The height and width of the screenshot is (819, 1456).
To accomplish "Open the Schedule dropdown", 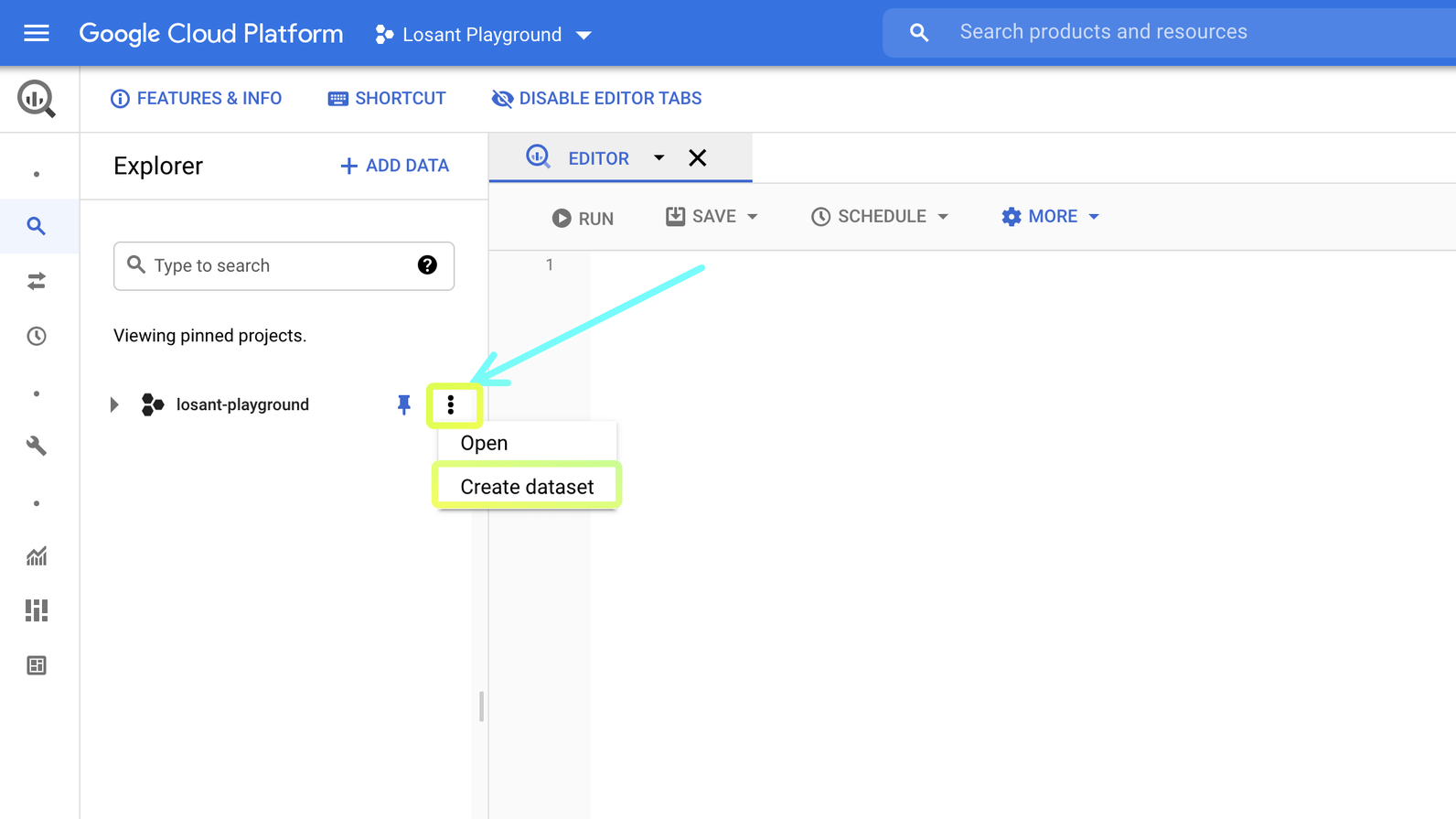I will pos(880,217).
